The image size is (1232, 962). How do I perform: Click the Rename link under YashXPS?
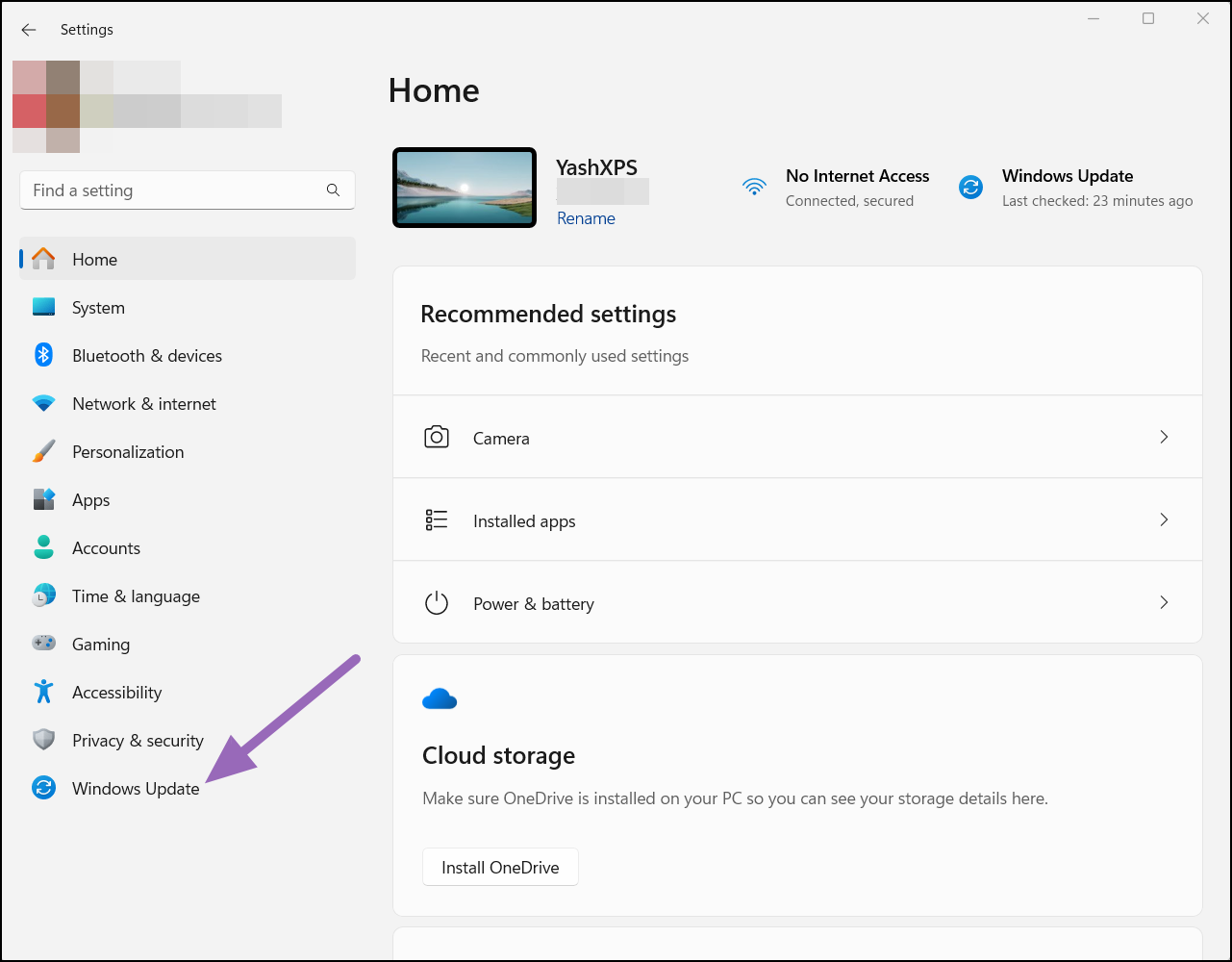[586, 218]
